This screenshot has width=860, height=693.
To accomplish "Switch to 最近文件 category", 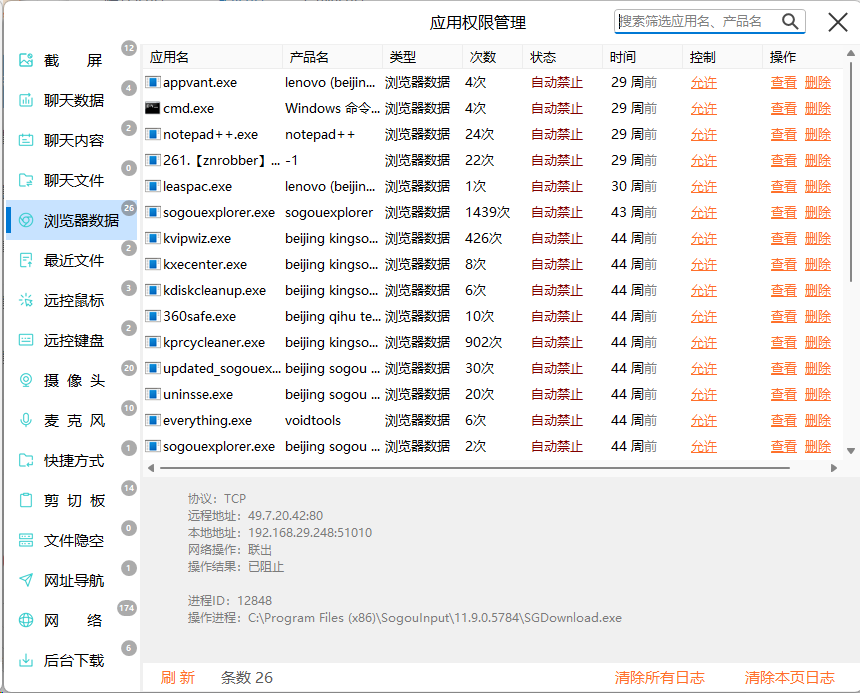I will pos(73,260).
